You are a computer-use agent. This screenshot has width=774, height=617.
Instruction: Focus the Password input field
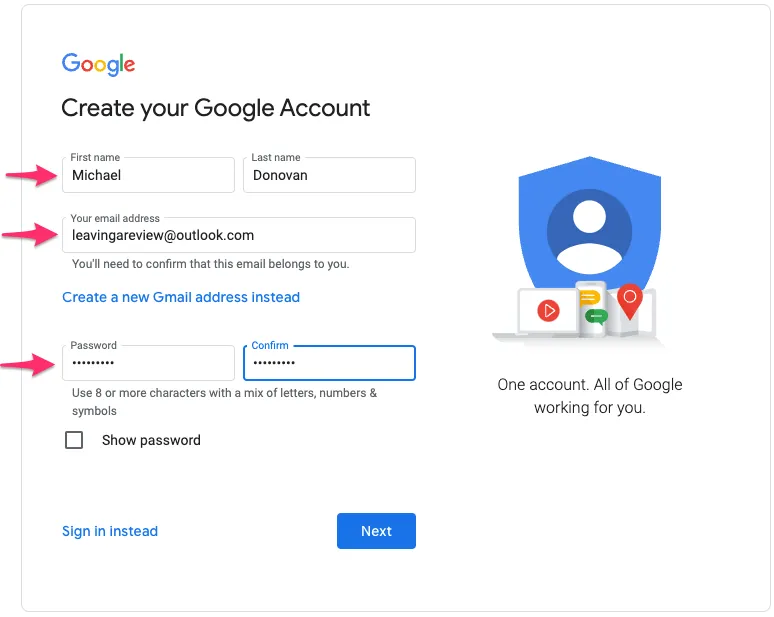click(148, 363)
